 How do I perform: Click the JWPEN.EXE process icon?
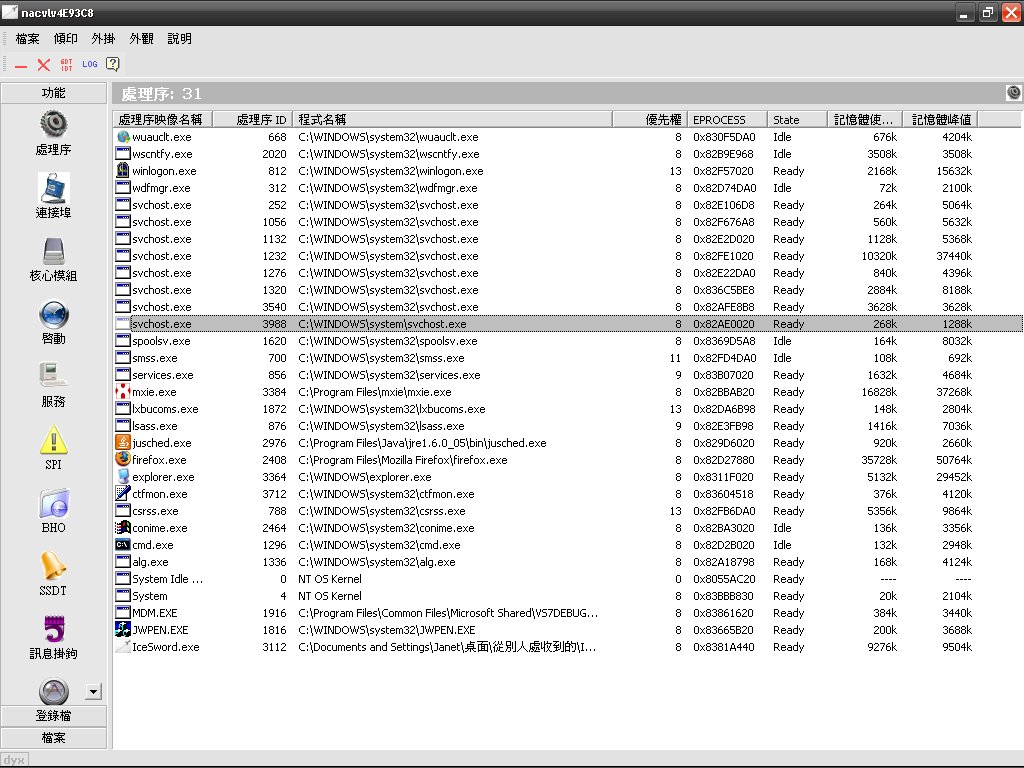tap(122, 629)
